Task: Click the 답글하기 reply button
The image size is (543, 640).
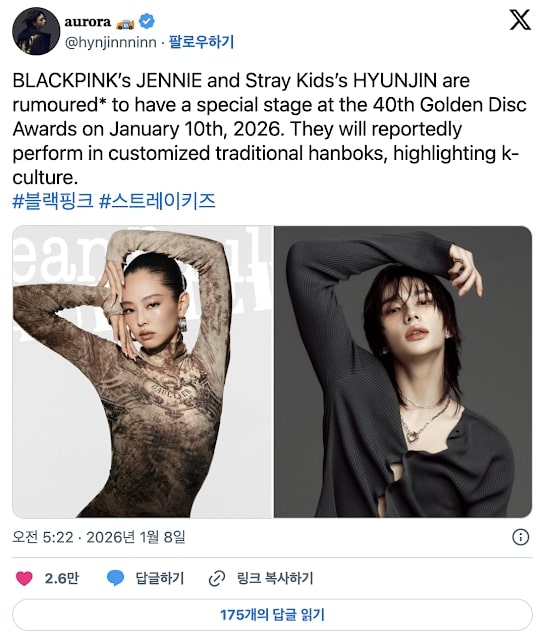Action: (160, 578)
